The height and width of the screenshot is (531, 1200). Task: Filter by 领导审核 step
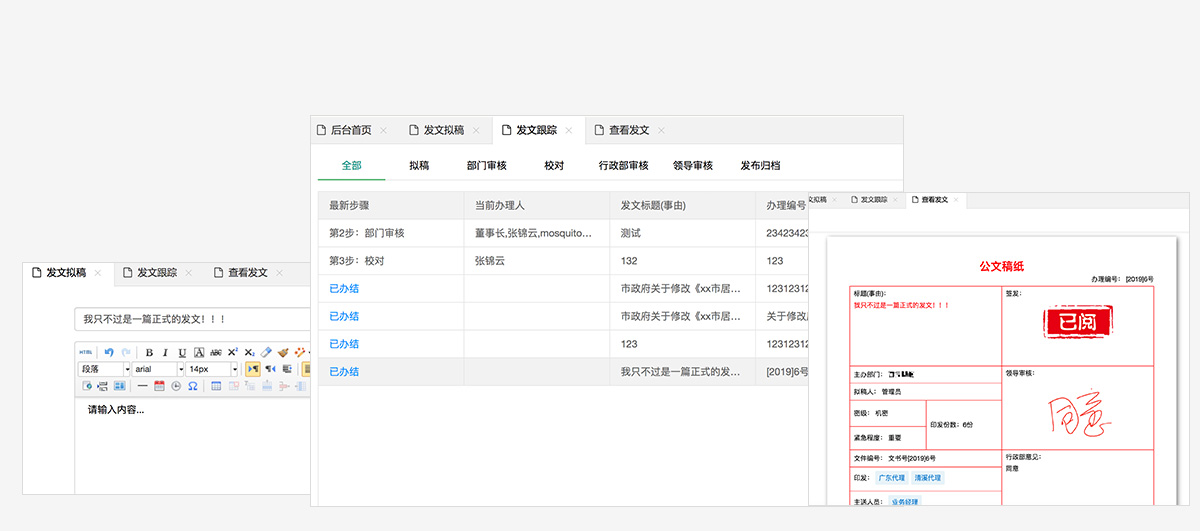pos(693,165)
